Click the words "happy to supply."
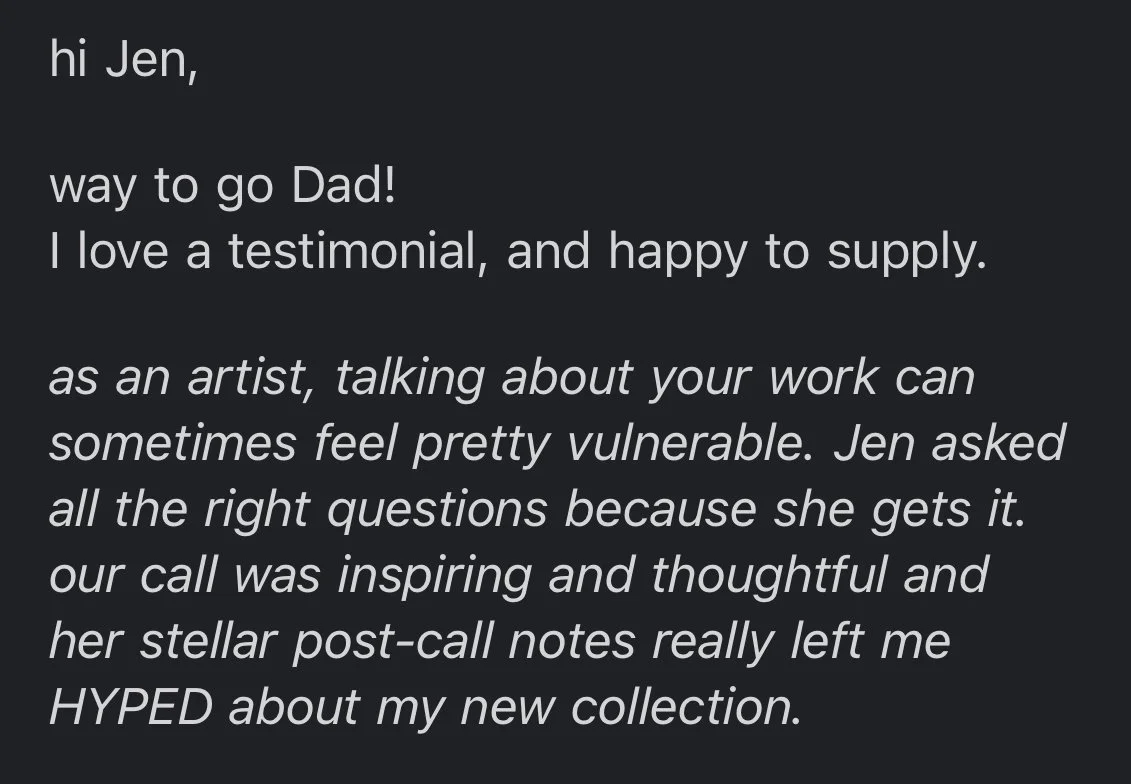Viewport: 1131px width, 784px height. point(797,254)
